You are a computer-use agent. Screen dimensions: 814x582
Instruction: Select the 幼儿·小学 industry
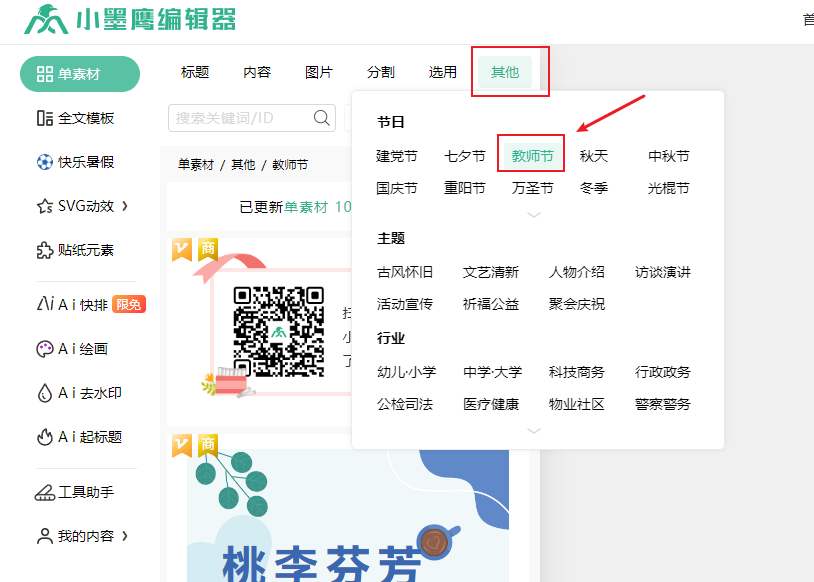pyautogui.click(x=406, y=372)
